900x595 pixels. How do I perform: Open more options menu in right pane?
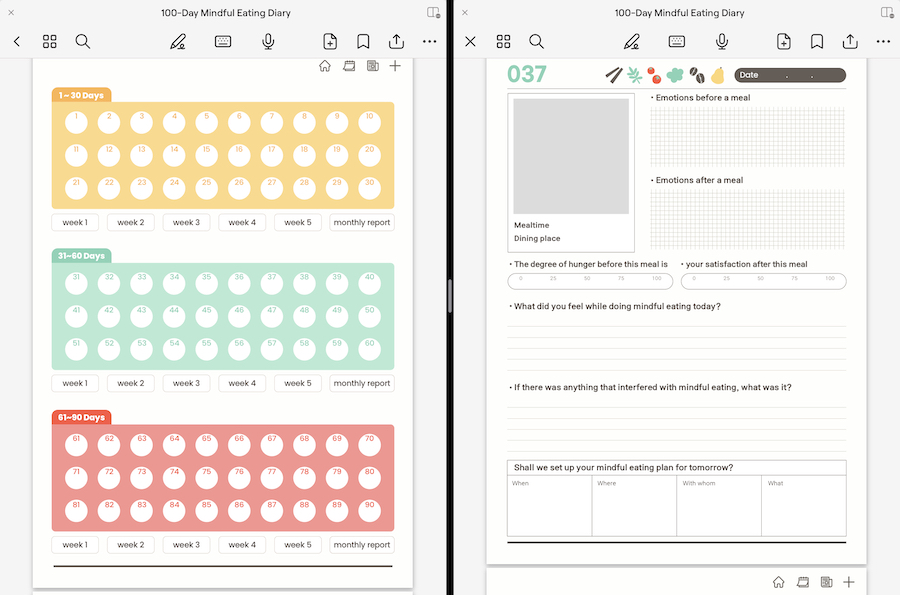click(883, 41)
